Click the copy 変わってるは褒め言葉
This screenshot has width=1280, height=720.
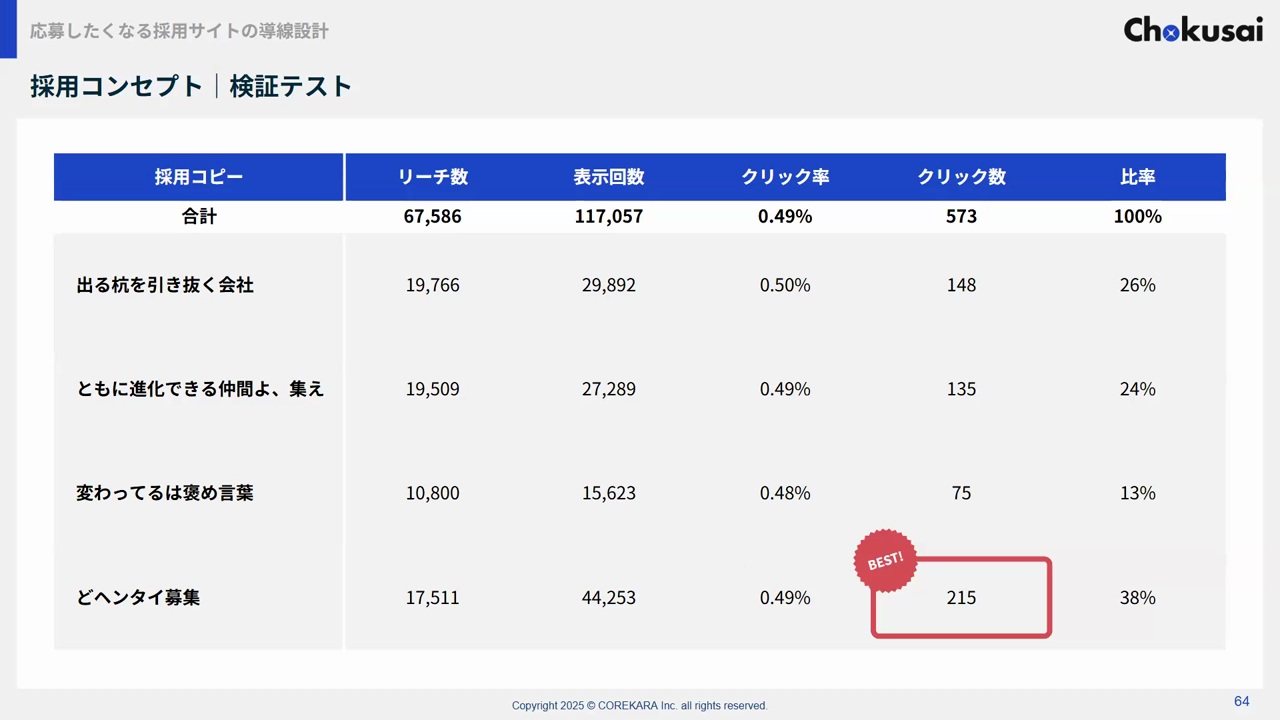[x=165, y=493]
